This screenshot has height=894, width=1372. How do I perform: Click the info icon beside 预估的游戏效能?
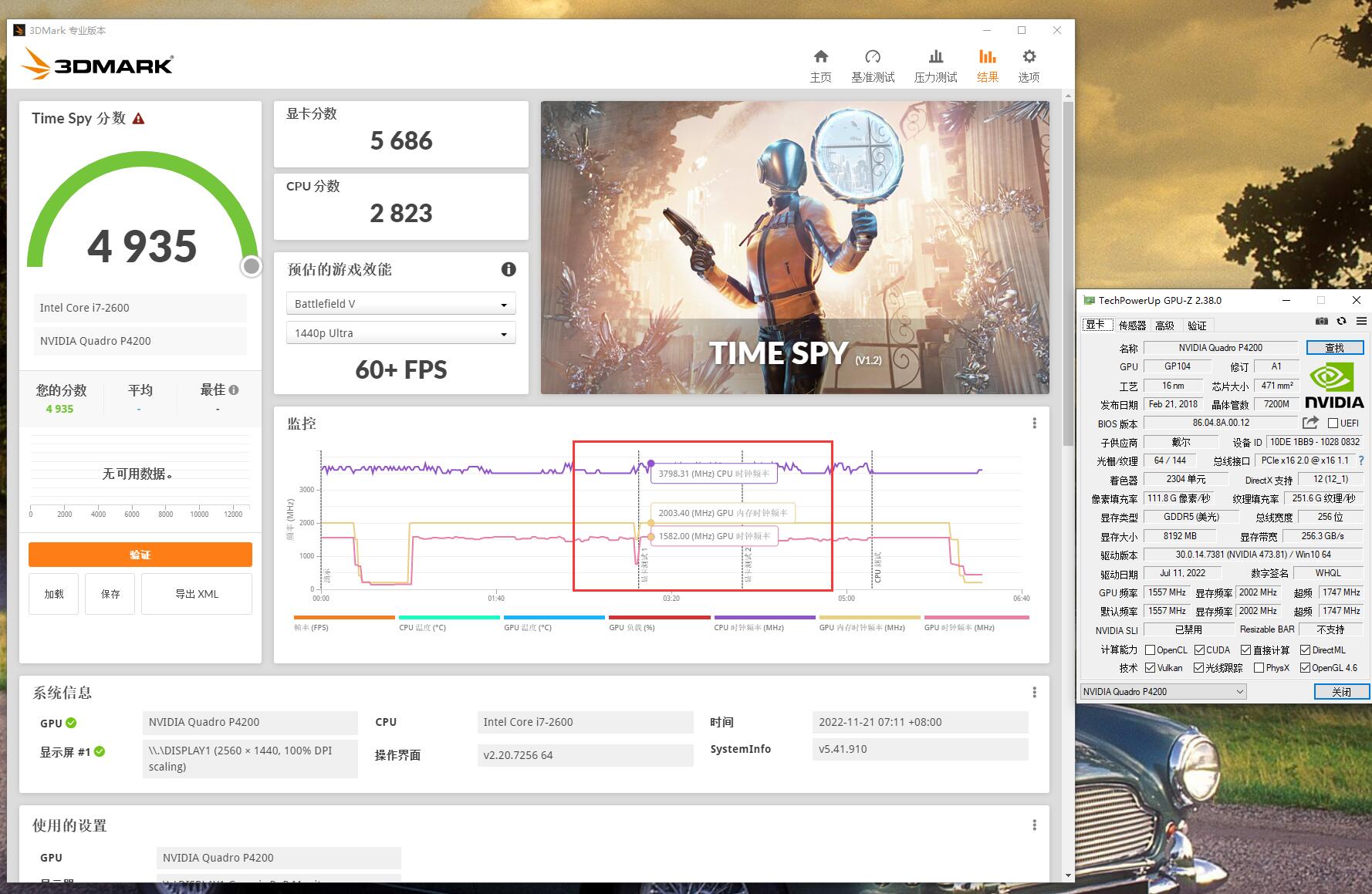click(x=509, y=269)
